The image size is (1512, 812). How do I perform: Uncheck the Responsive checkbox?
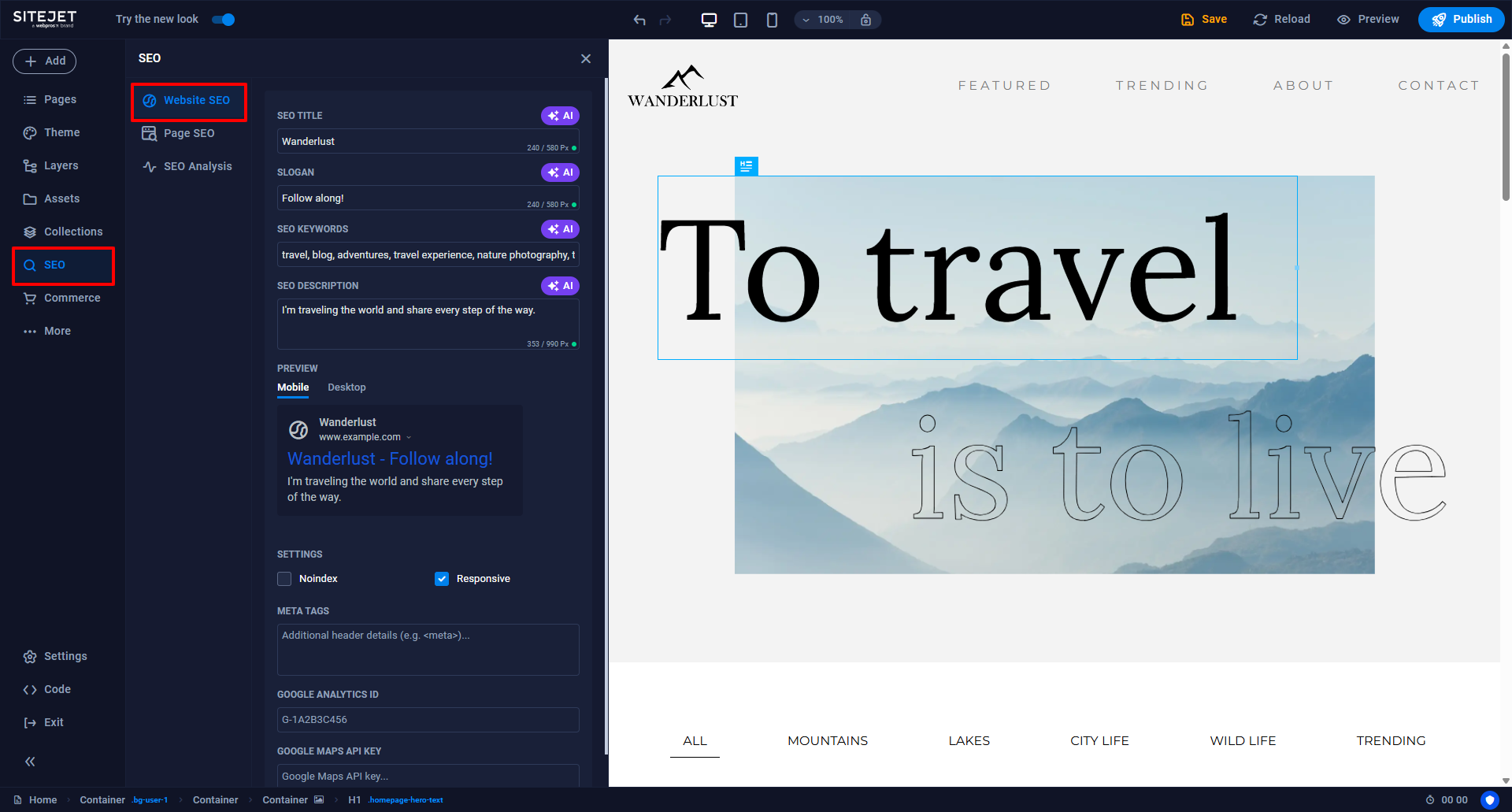[442, 579]
